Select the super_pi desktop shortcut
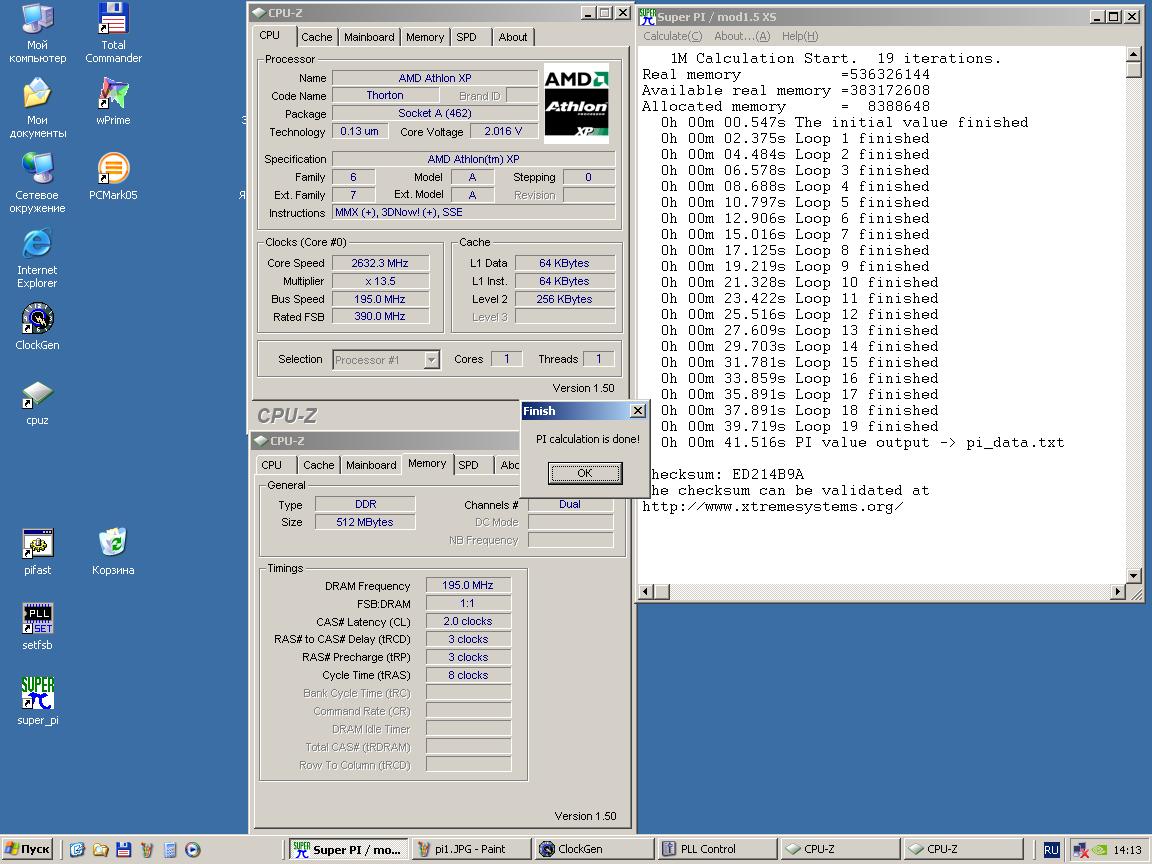This screenshot has height=864, width=1152. (x=37, y=702)
